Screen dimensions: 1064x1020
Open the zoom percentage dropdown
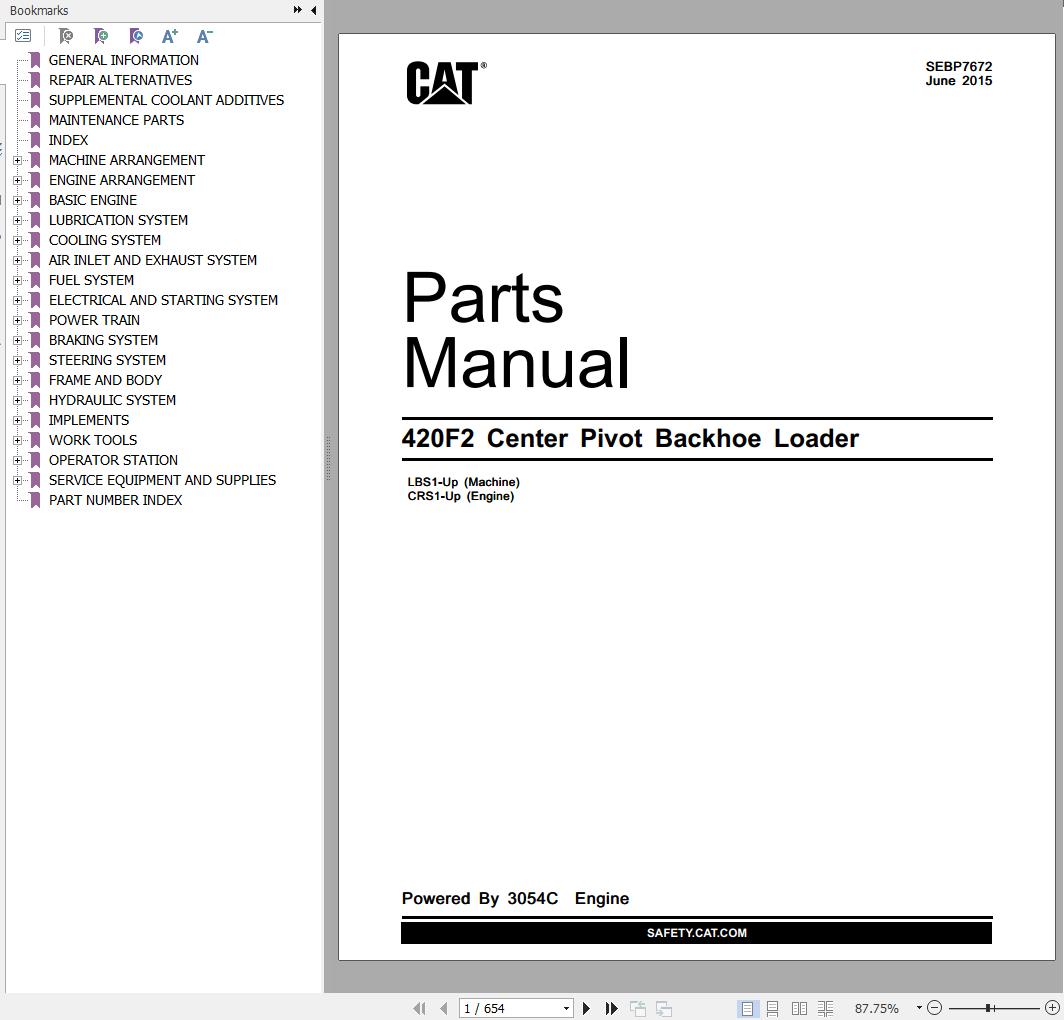tap(920, 1008)
